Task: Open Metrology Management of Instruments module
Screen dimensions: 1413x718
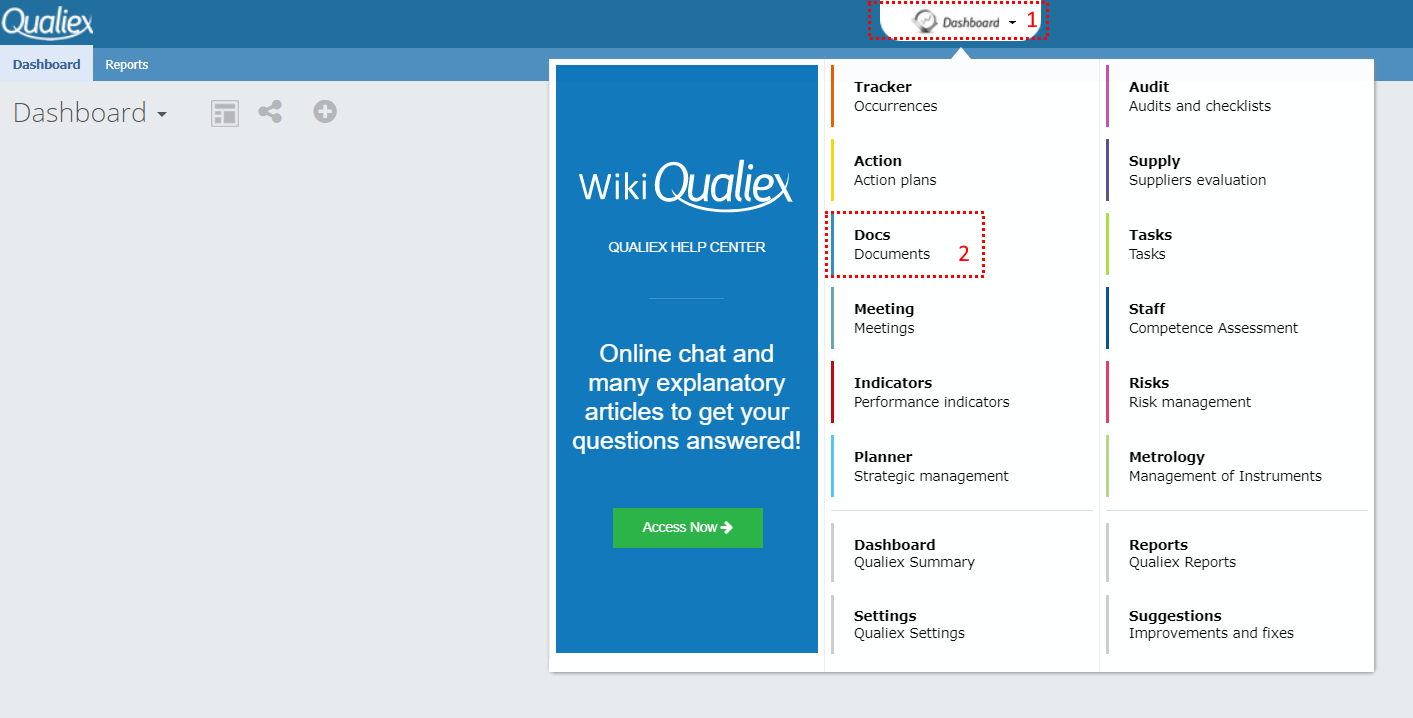Action: pos(1237,466)
